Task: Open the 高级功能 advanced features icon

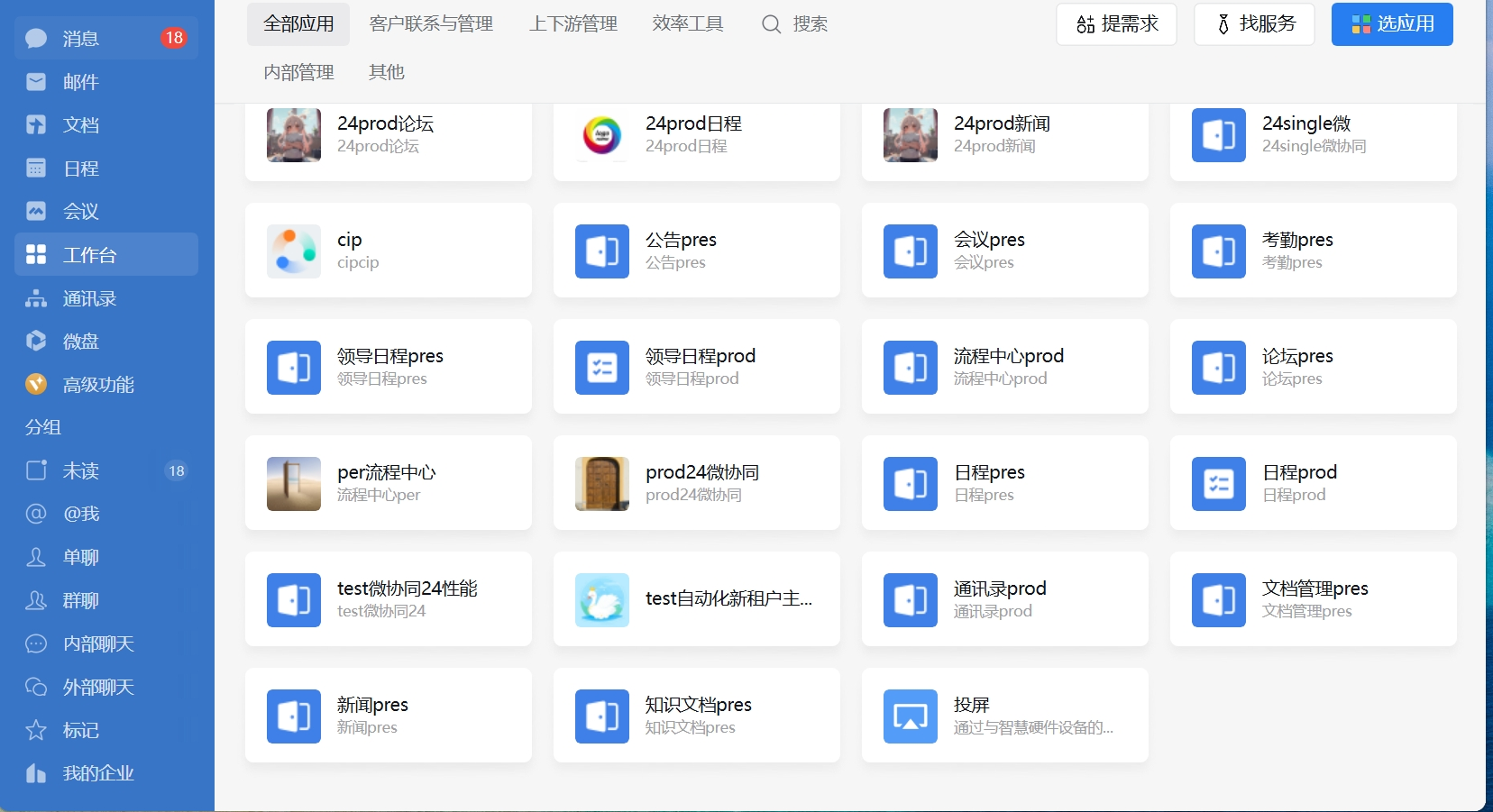Action: pyautogui.click(x=36, y=385)
